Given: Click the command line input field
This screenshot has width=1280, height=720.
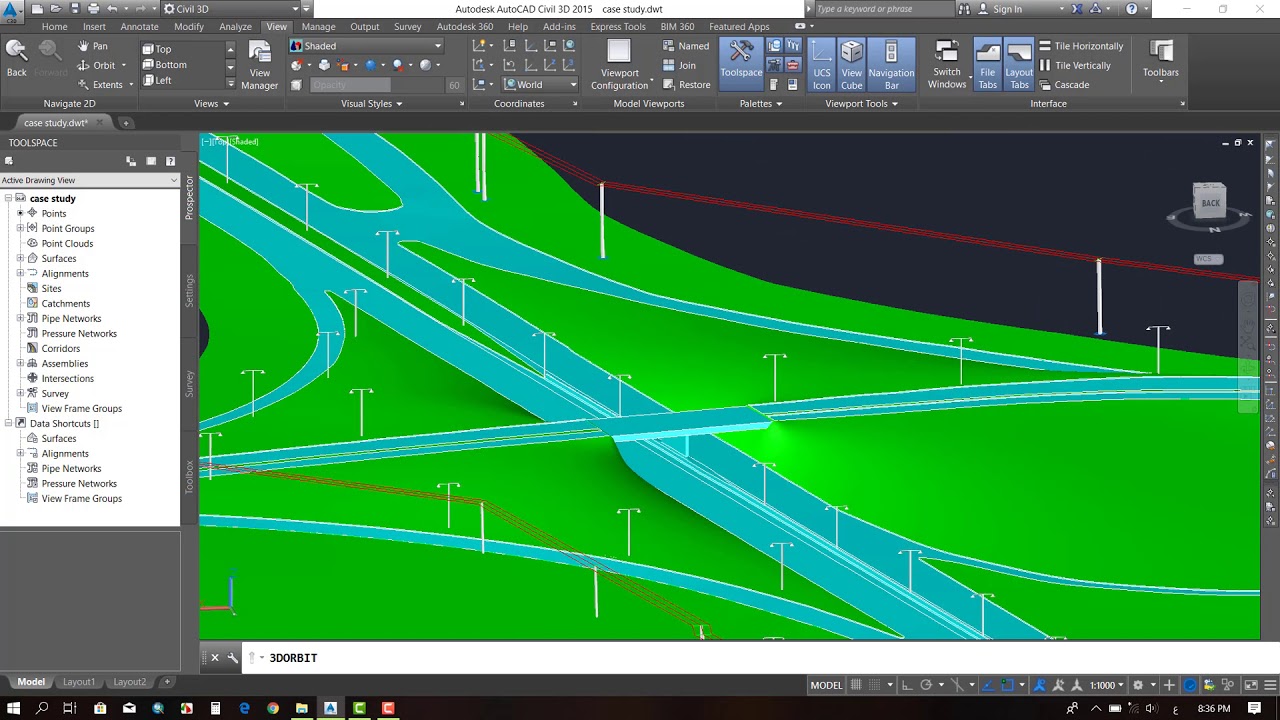Looking at the screenshot, I should click(x=700, y=658).
